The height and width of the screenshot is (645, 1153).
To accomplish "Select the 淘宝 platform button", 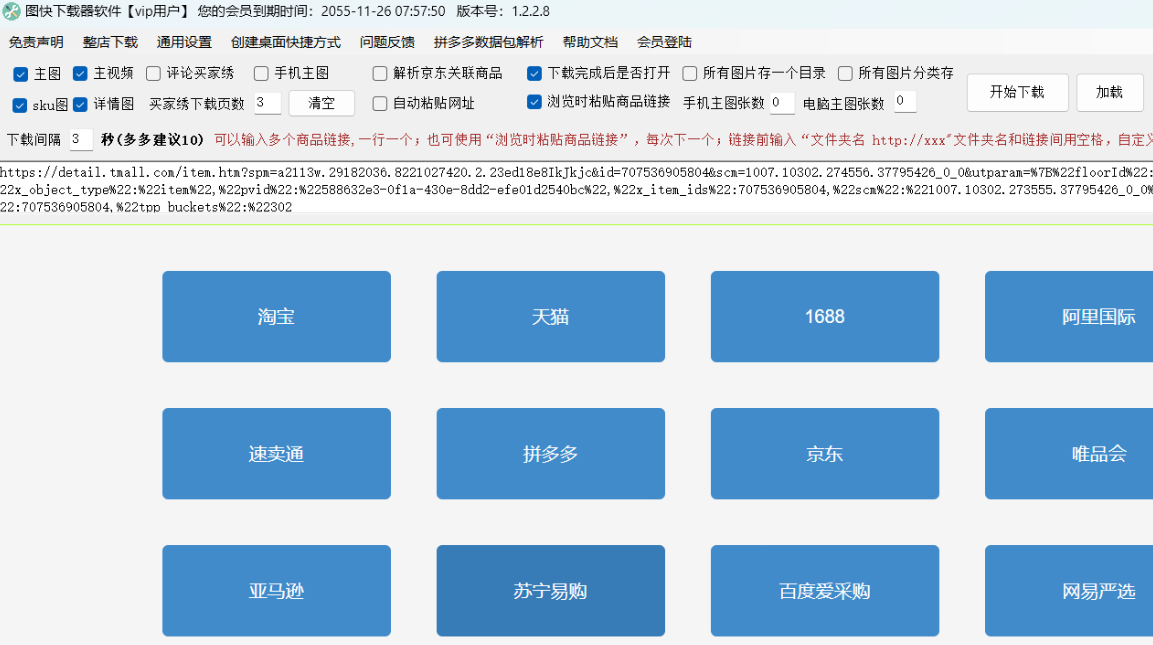I will pos(276,316).
